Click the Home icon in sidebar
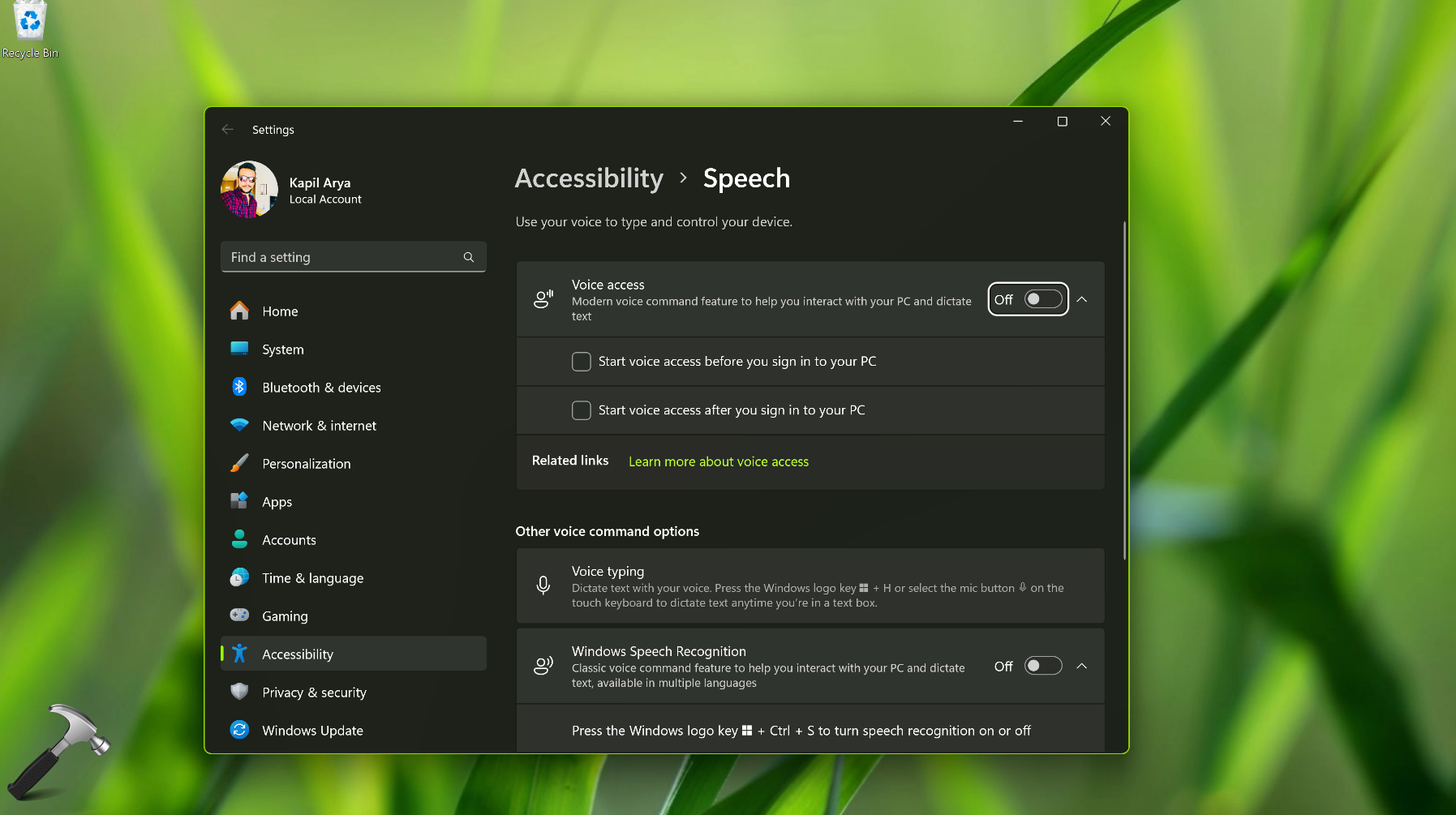Screen dimensions: 1456x815 pyautogui.click(x=239, y=311)
